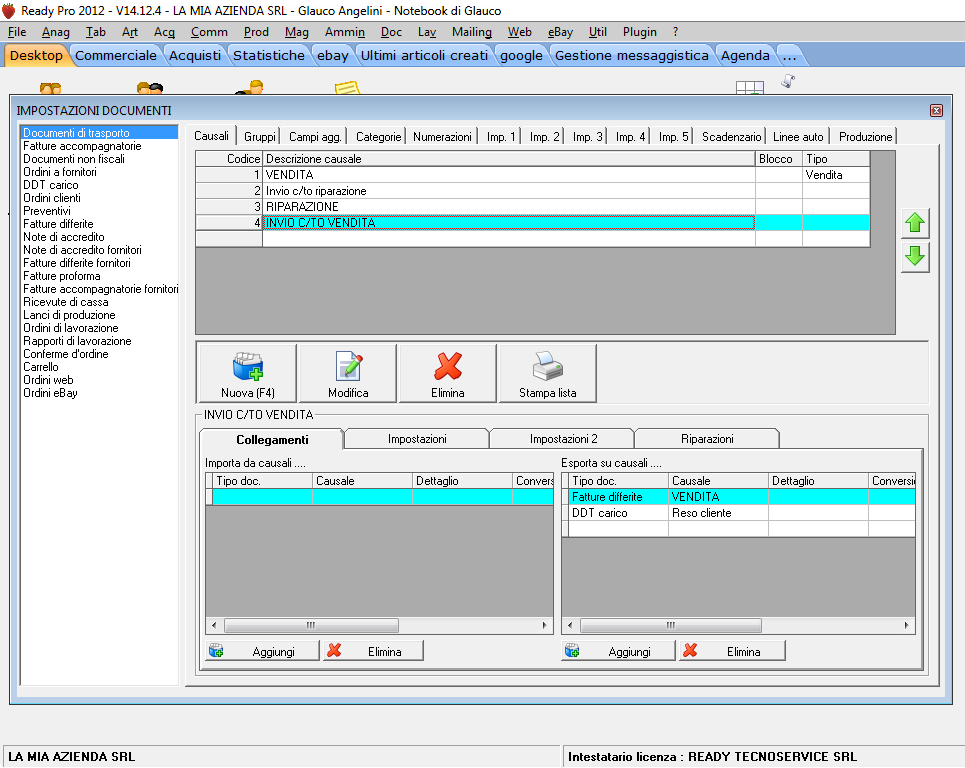
Task: Select Ordini eBay in document list
Action: (50, 393)
